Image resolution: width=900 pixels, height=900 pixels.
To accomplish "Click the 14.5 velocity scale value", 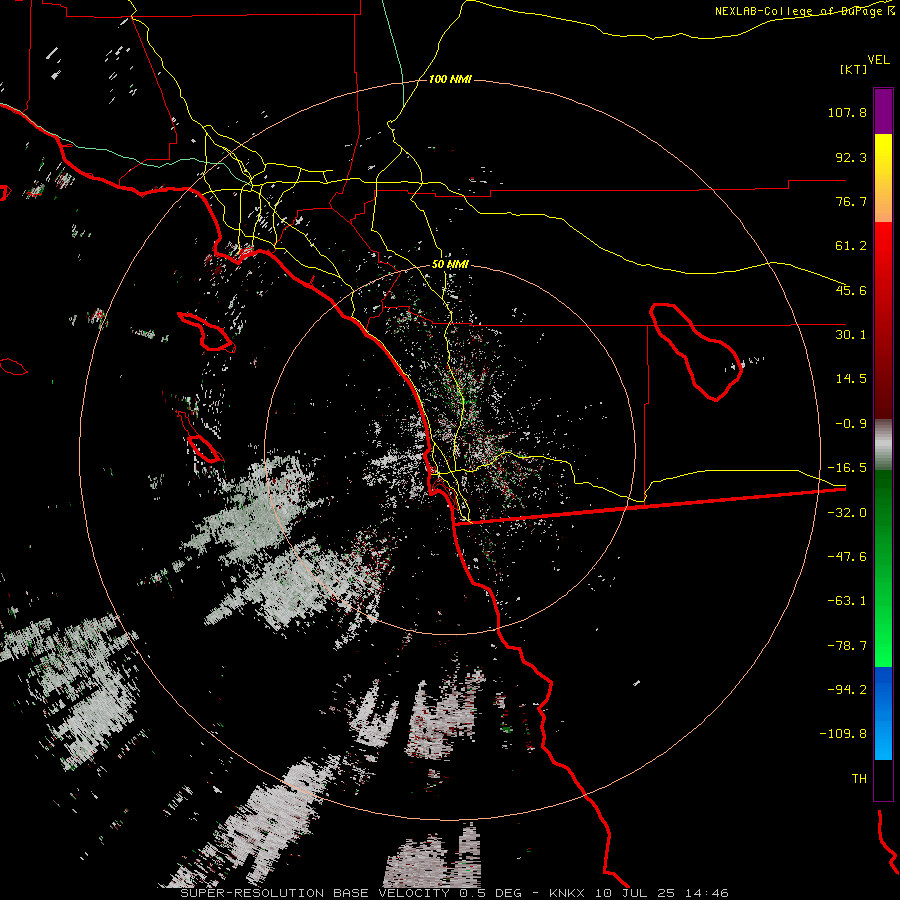I will [851, 379].
